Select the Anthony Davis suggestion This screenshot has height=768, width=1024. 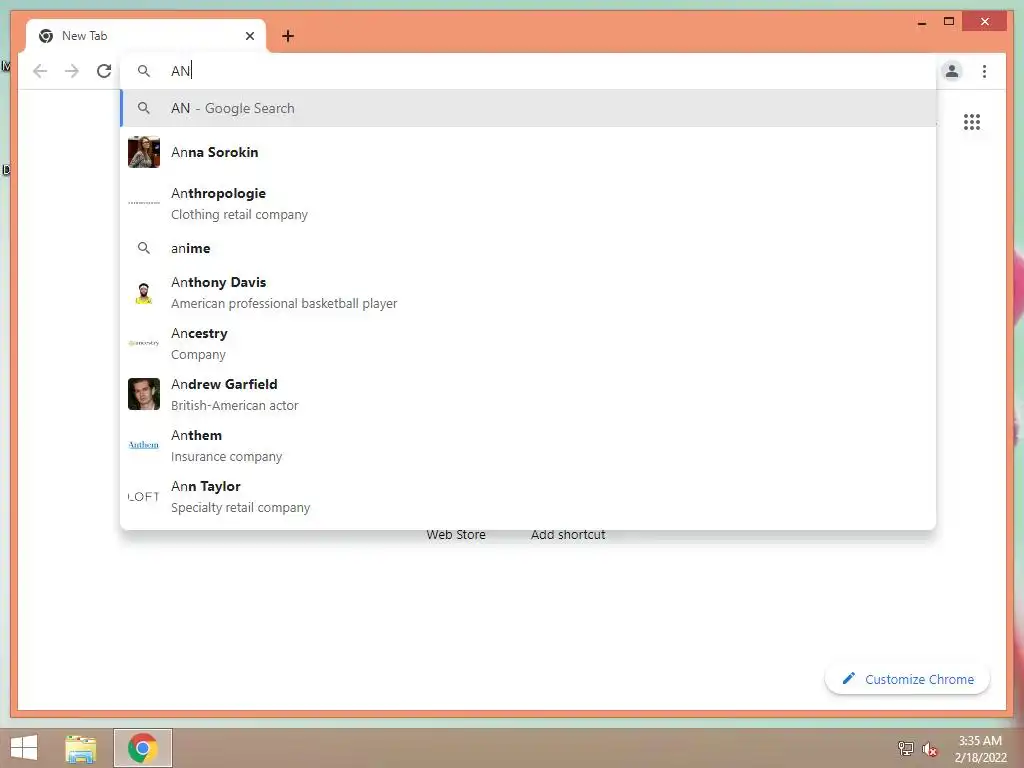click(528, 293)
